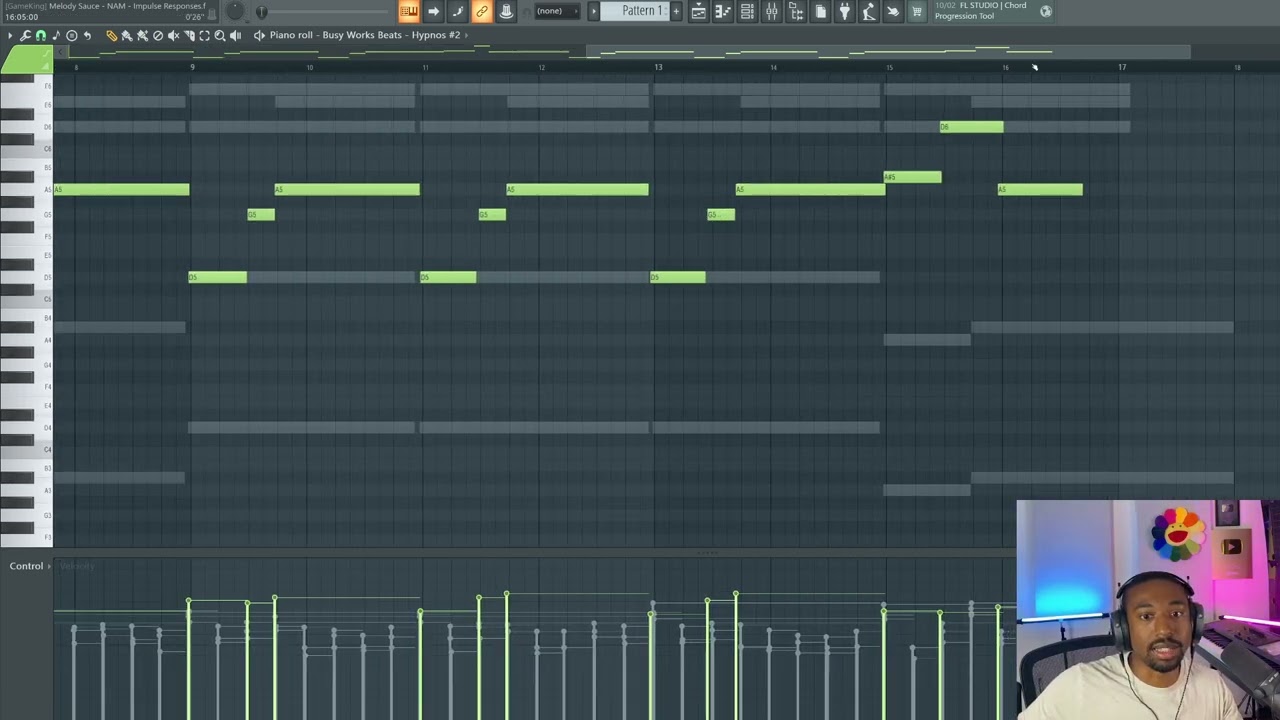Click bar 13 on the timeline ruler
1280x720 pixels.
(658, 67)
